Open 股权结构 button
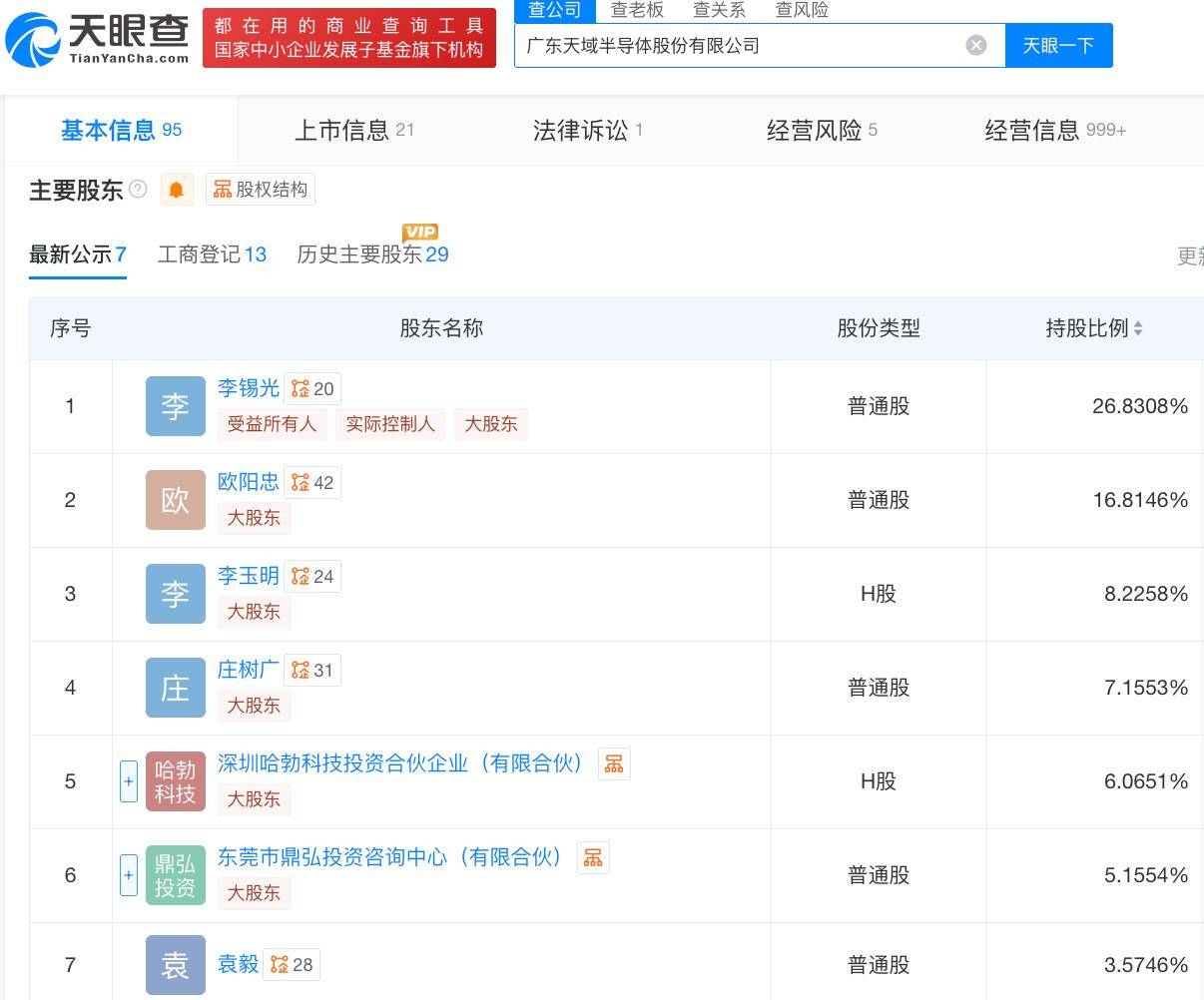The image size is (1204, 1000). click(x=261, y=190)
